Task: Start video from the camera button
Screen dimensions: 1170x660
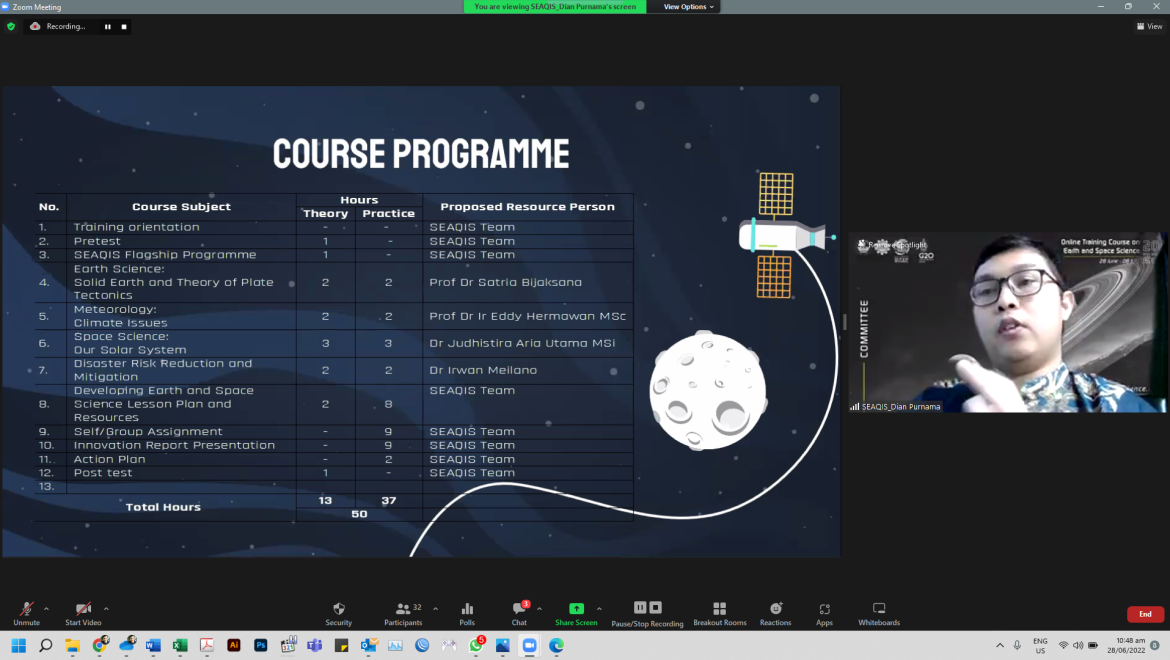Action: point(84,612)
